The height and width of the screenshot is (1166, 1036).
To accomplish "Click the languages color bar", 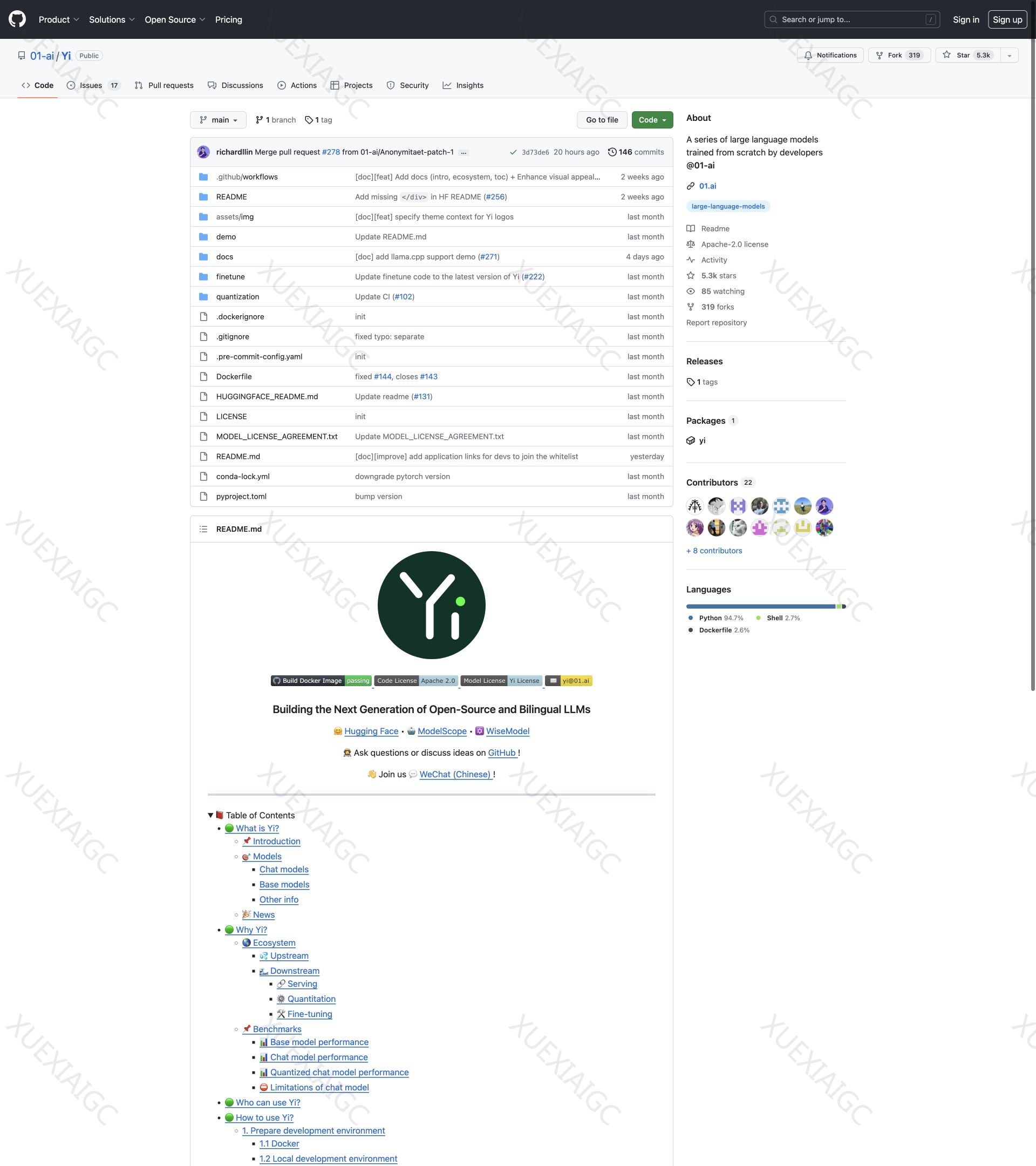I will pos(765,606).
